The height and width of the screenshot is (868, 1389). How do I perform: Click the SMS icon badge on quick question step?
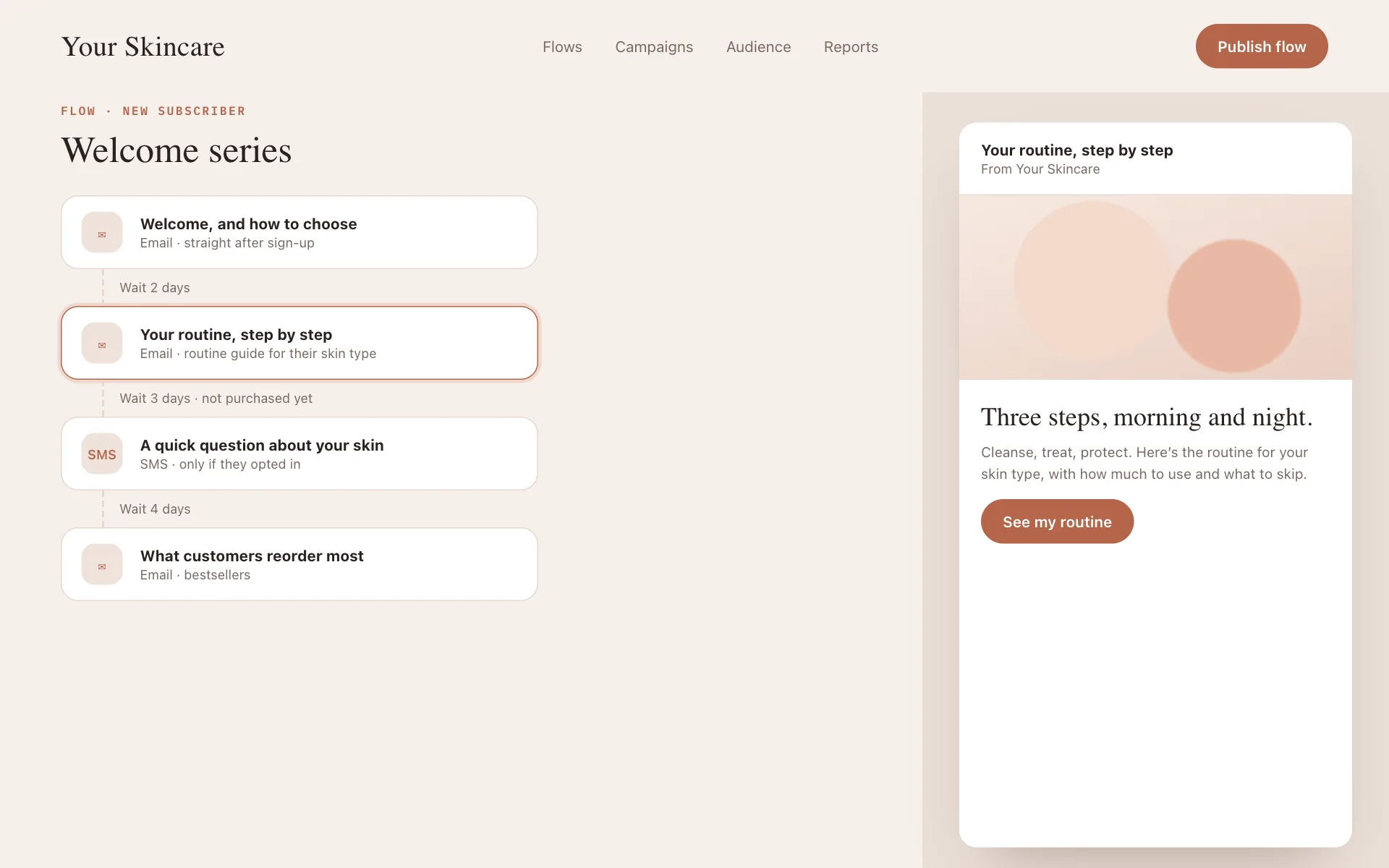pos(102,454)
